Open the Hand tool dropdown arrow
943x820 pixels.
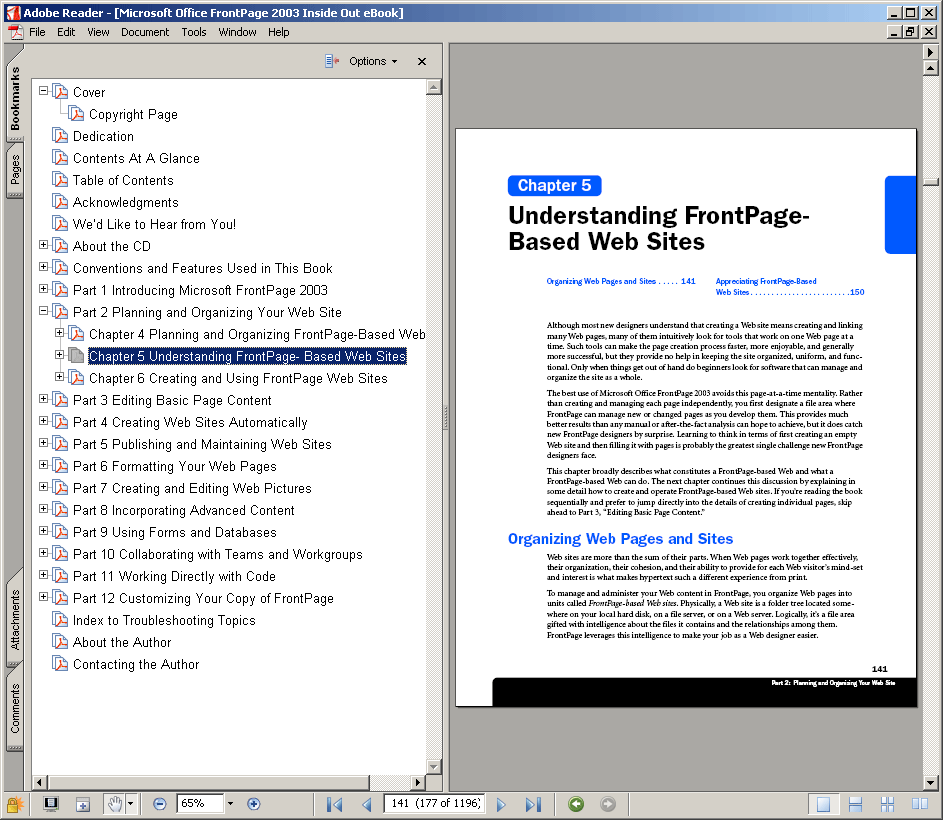[x=131, y=804]
